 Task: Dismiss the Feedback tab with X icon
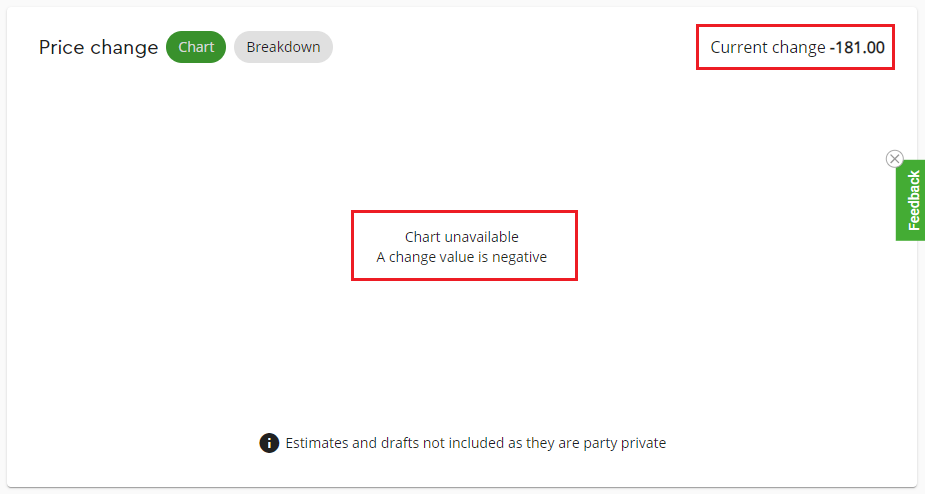click(895, 159)
